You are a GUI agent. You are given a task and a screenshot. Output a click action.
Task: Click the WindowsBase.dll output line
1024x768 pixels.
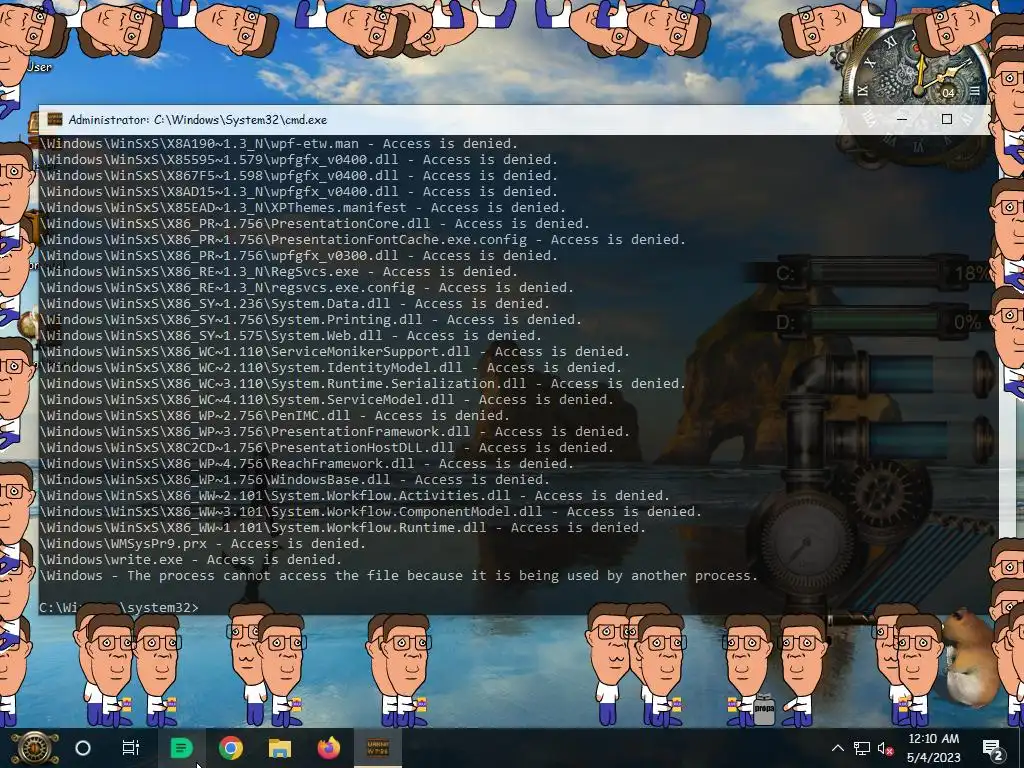pos(295,479)
